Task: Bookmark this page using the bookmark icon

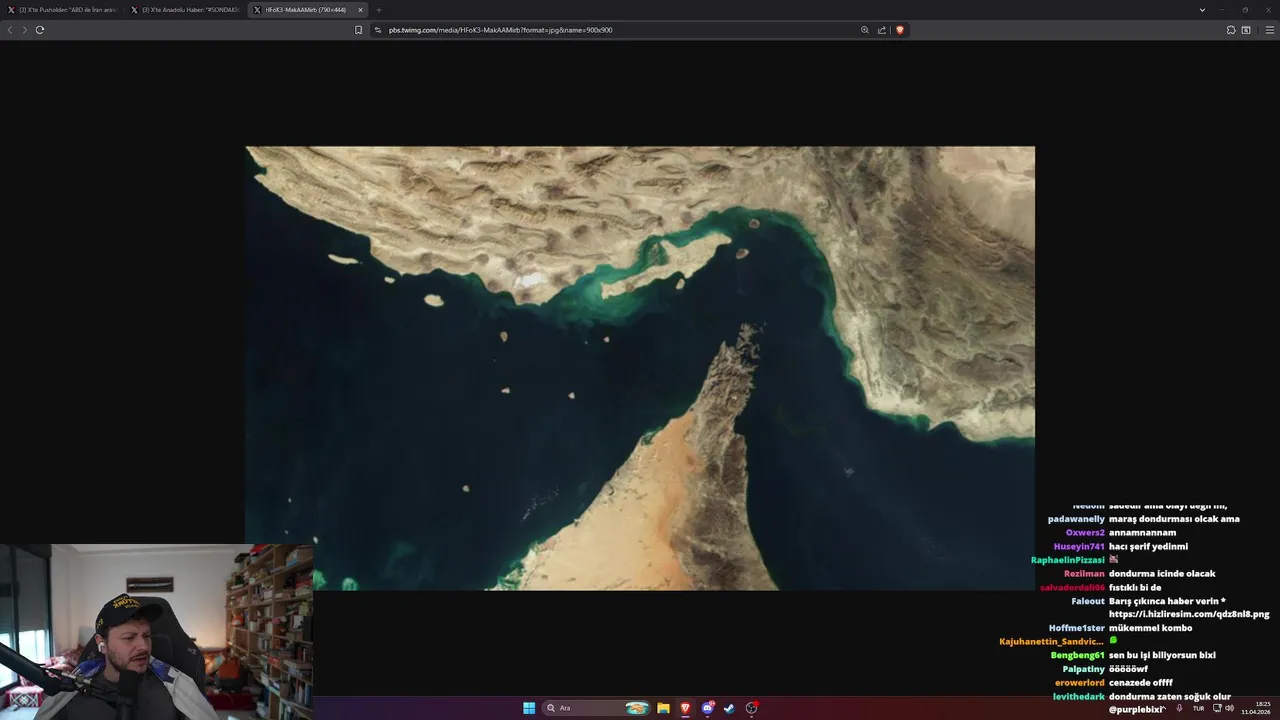Action: pyautogui.click(x=358, y=30)
